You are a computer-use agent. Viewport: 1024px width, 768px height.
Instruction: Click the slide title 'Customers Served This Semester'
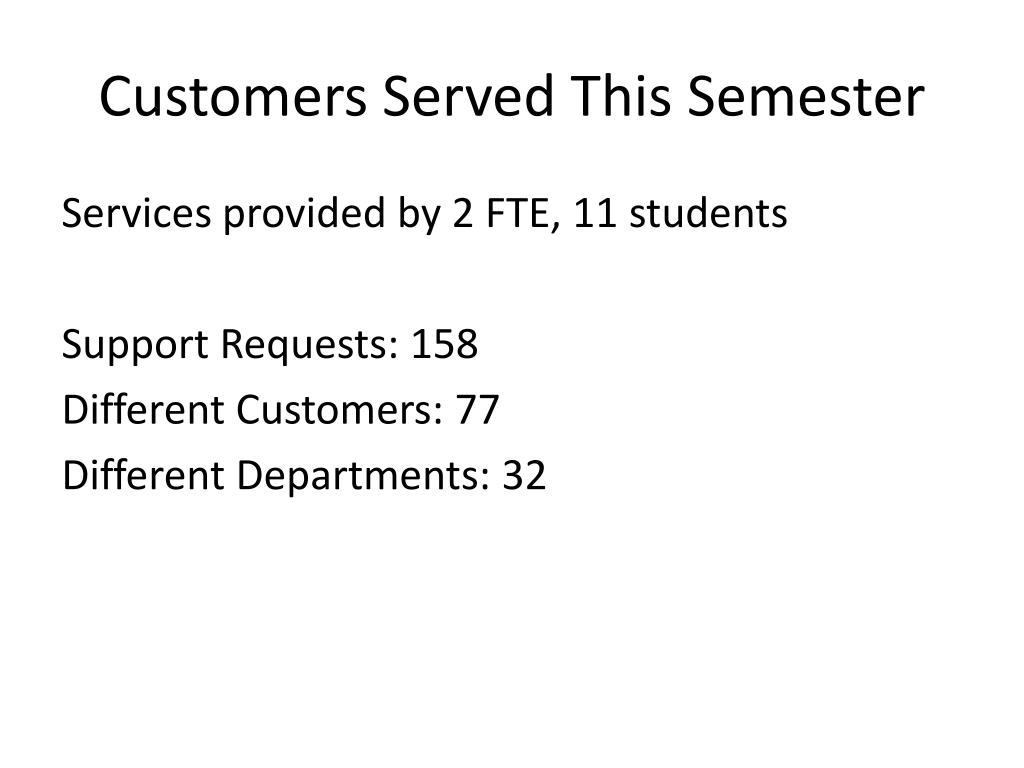click(x=512, y=97)
